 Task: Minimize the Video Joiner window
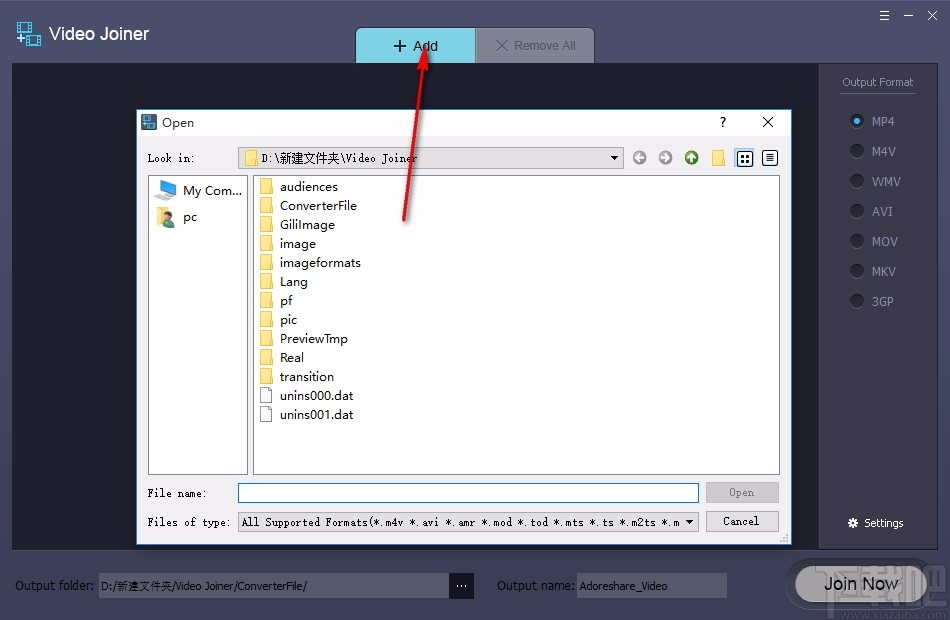click(908, 16)
